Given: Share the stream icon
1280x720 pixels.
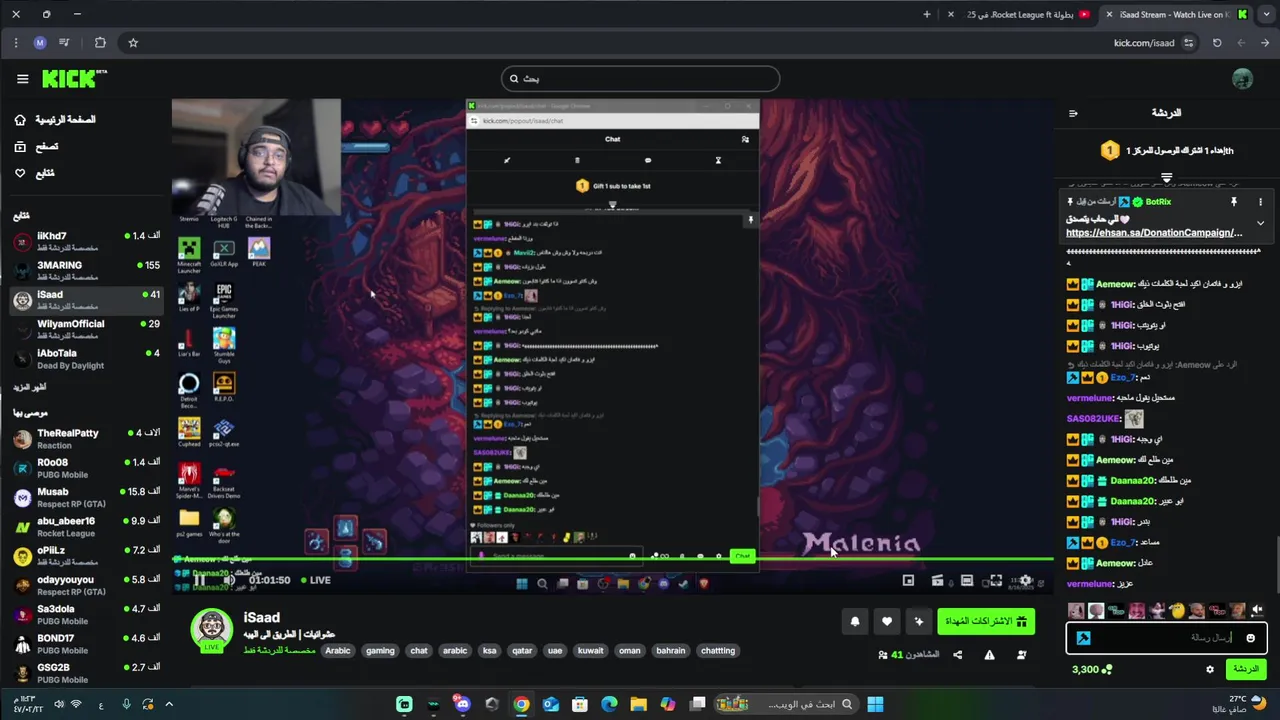Looking at the screenshot, I should (x=957, y=655).
